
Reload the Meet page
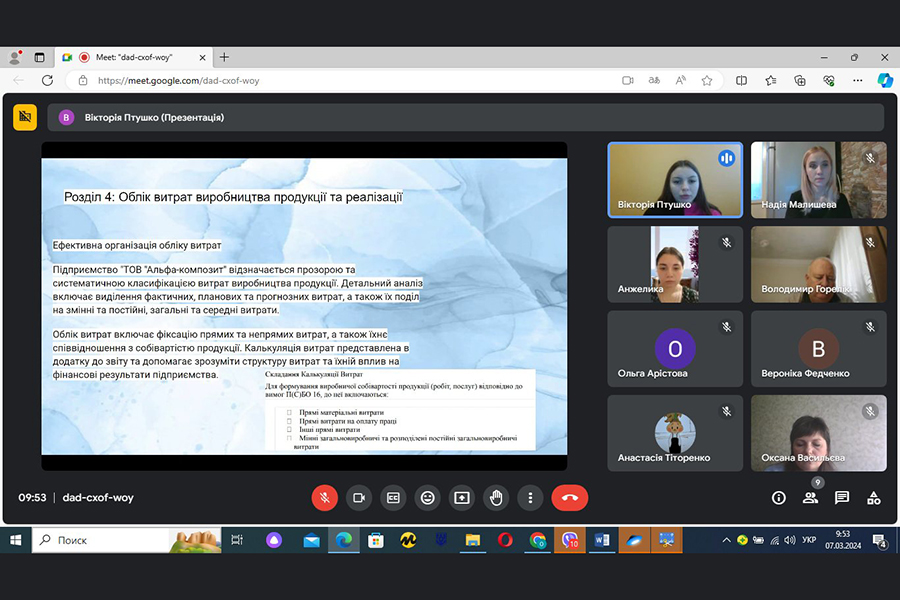pos(47,80)
